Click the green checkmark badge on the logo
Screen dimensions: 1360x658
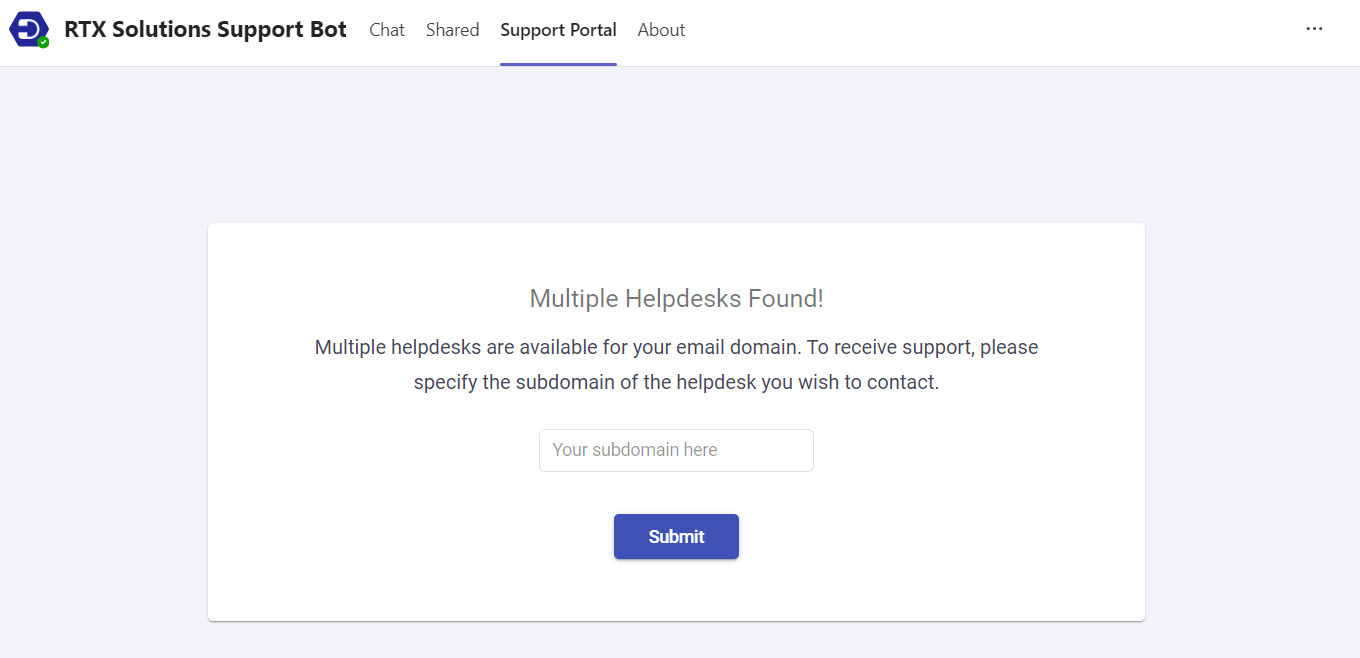click(x=41, y=41)
